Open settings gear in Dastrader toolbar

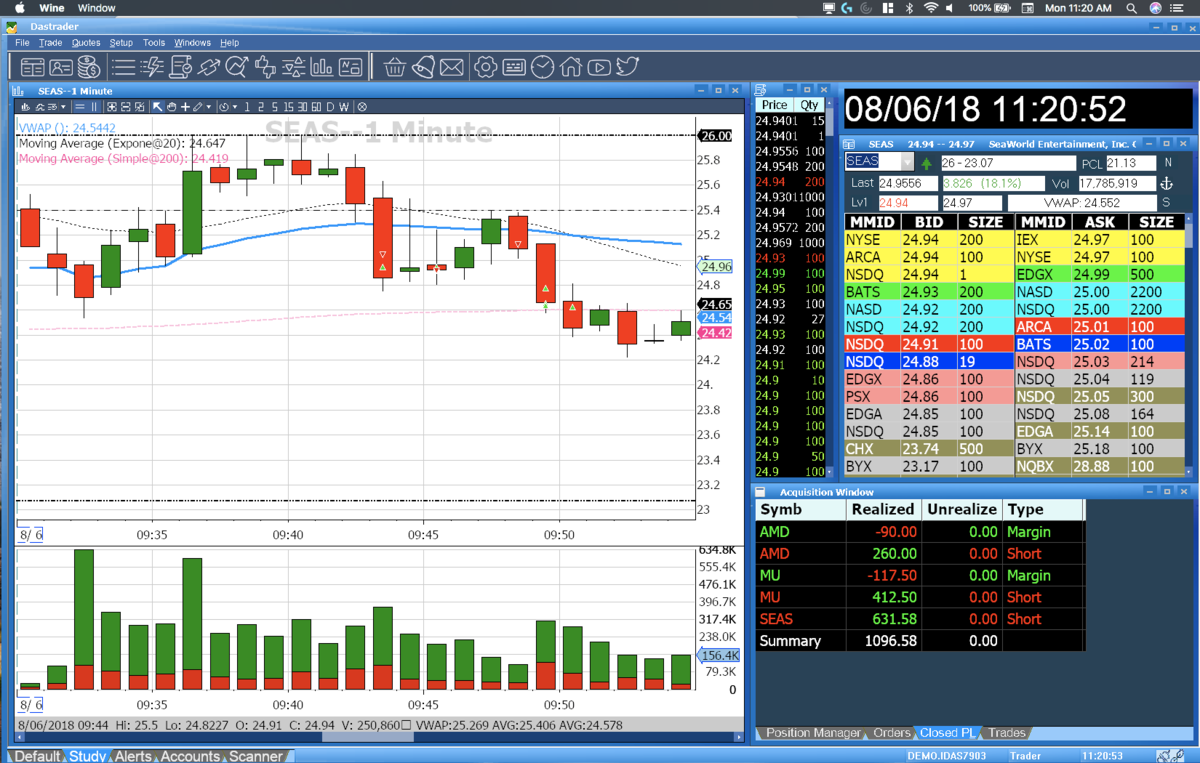tap(486, 67)
